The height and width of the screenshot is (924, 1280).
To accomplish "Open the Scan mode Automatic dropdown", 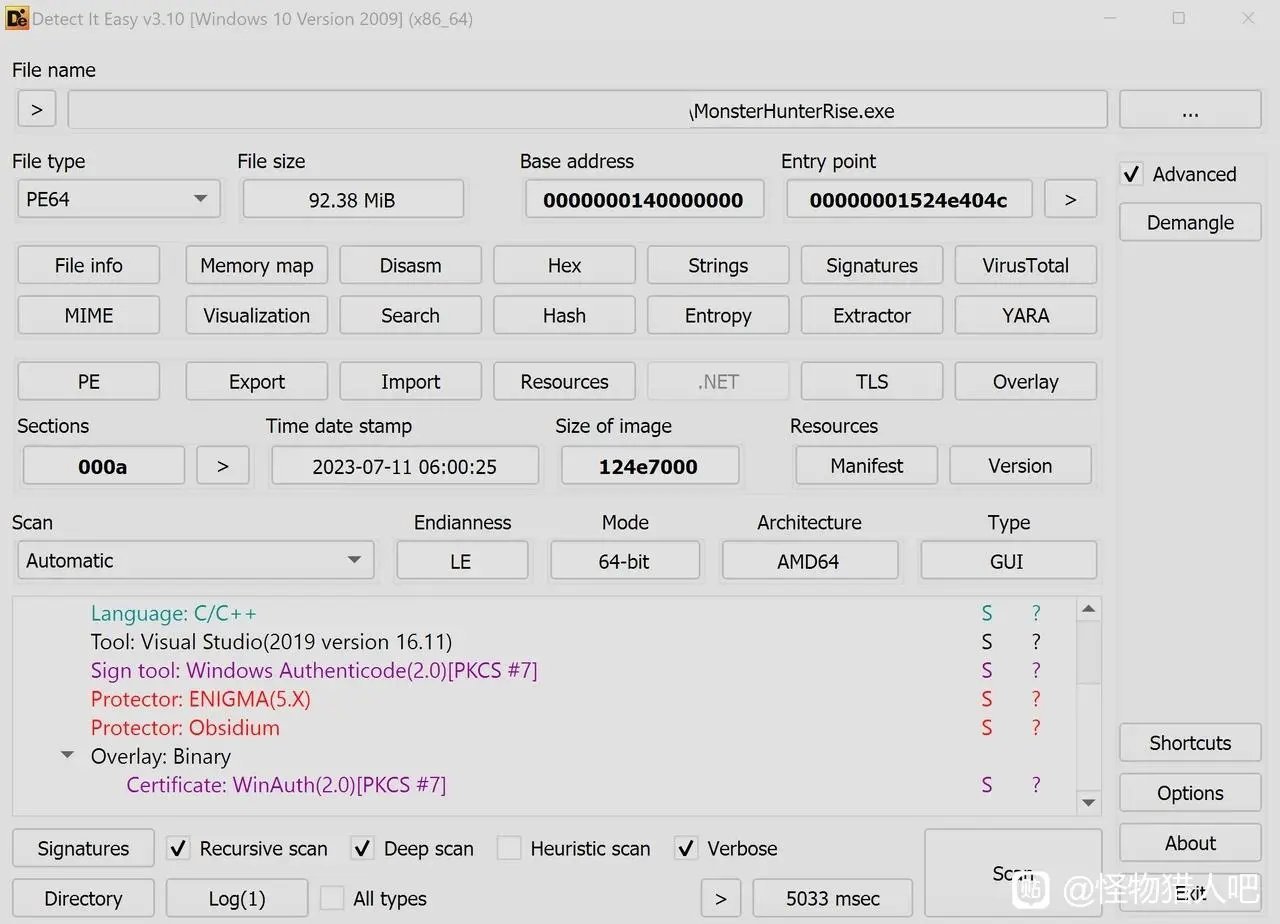I will [x=196, y=560].
